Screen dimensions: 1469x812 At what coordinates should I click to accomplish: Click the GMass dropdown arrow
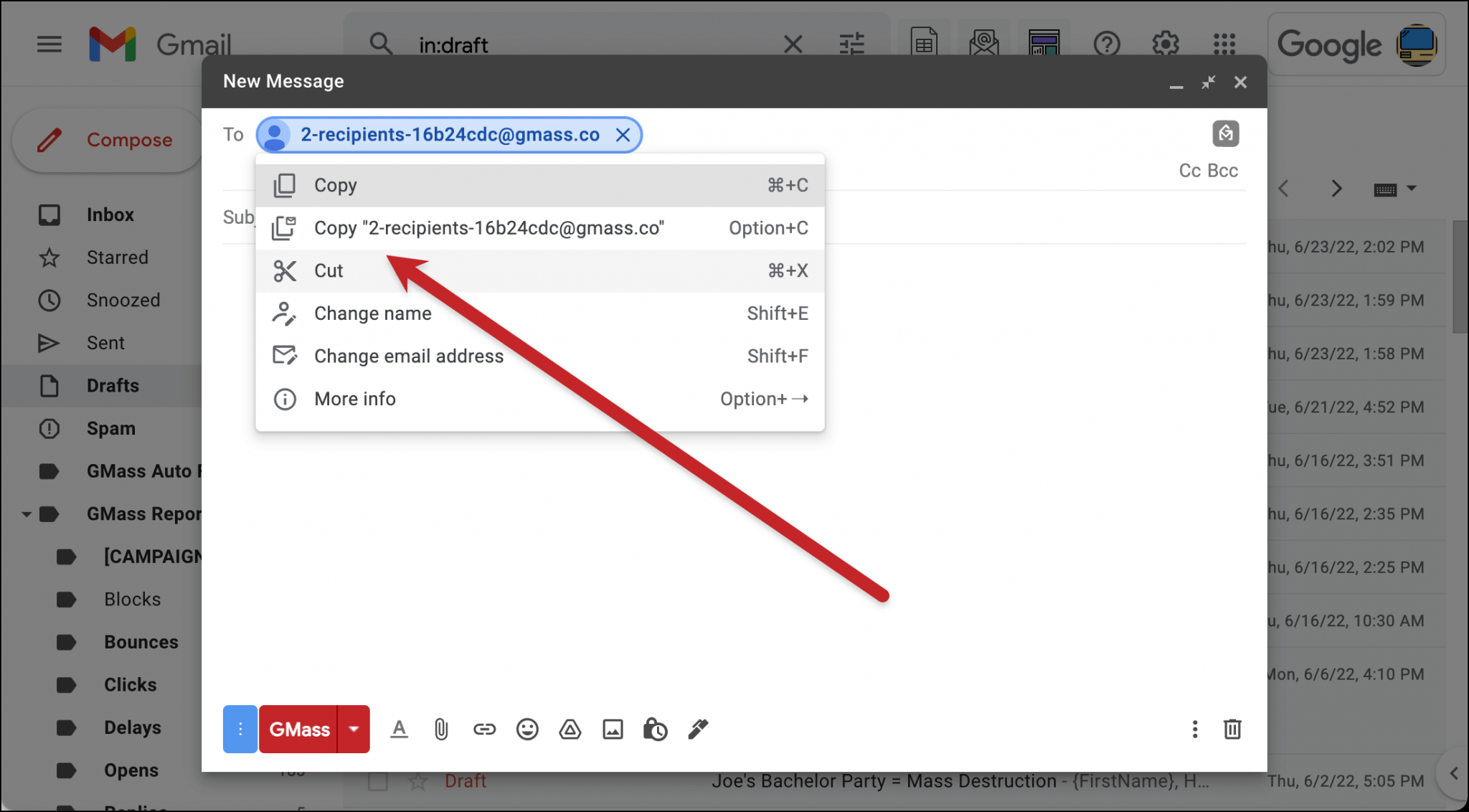click(x=354, y=729)
